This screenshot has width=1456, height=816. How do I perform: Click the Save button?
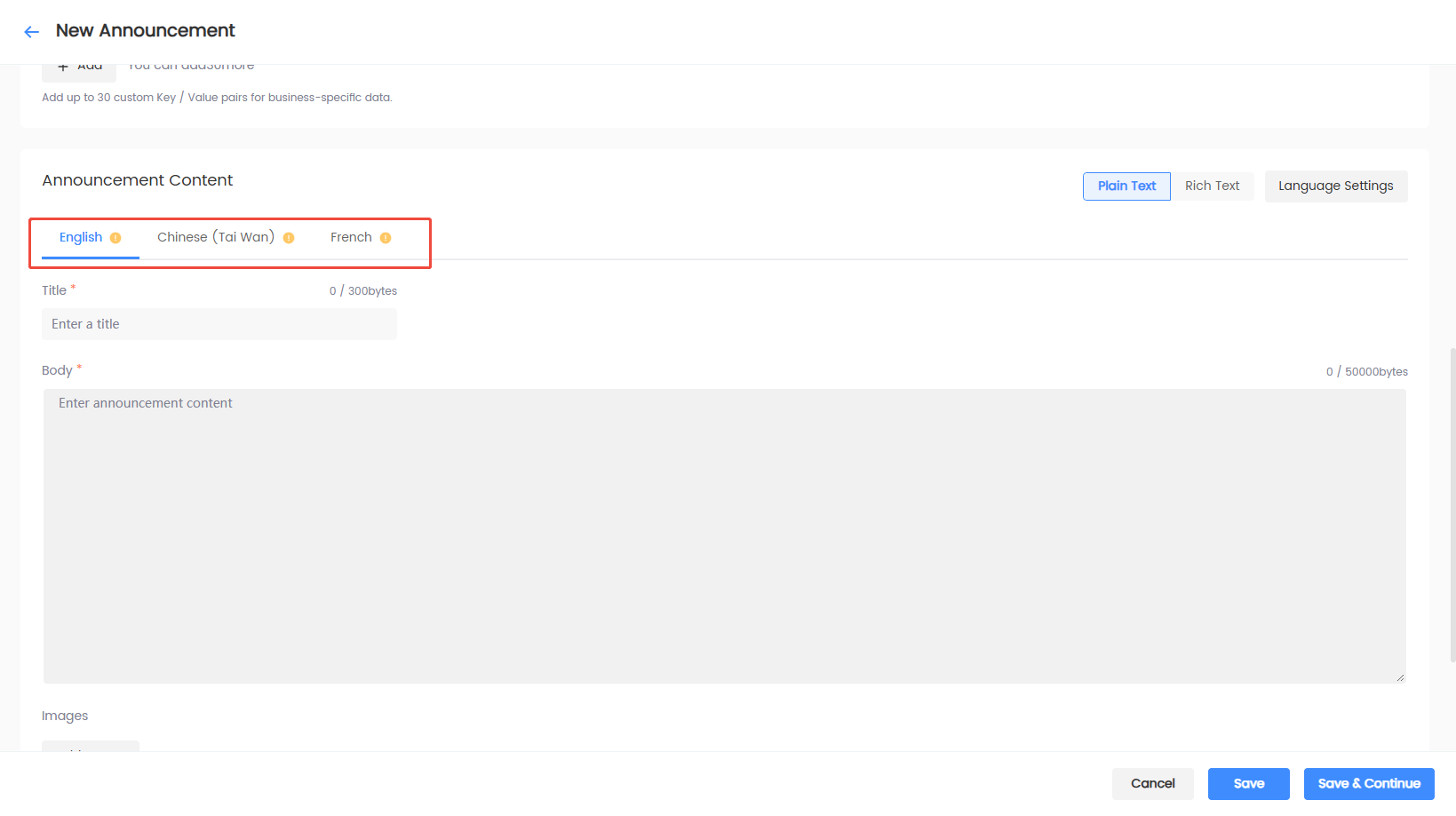[x=1249, y=784]
